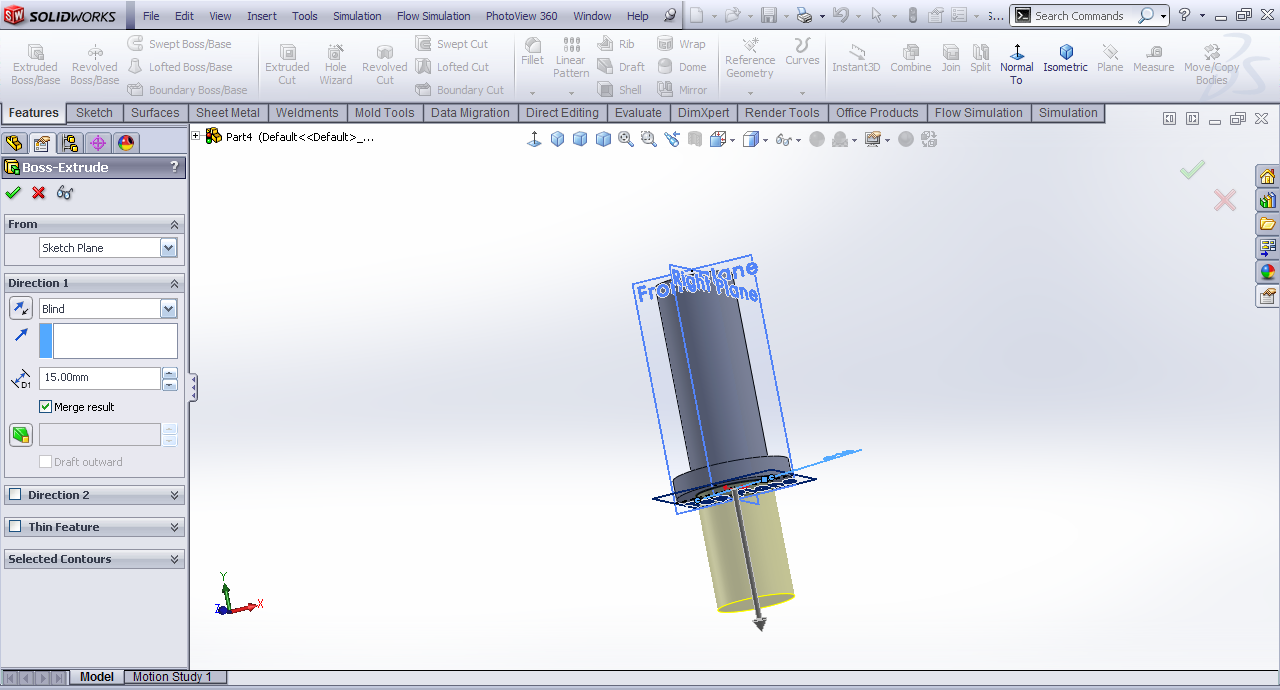Click the Isometric view tool
Viewport: 1280px width, 690px height.
pos(1065,58)
